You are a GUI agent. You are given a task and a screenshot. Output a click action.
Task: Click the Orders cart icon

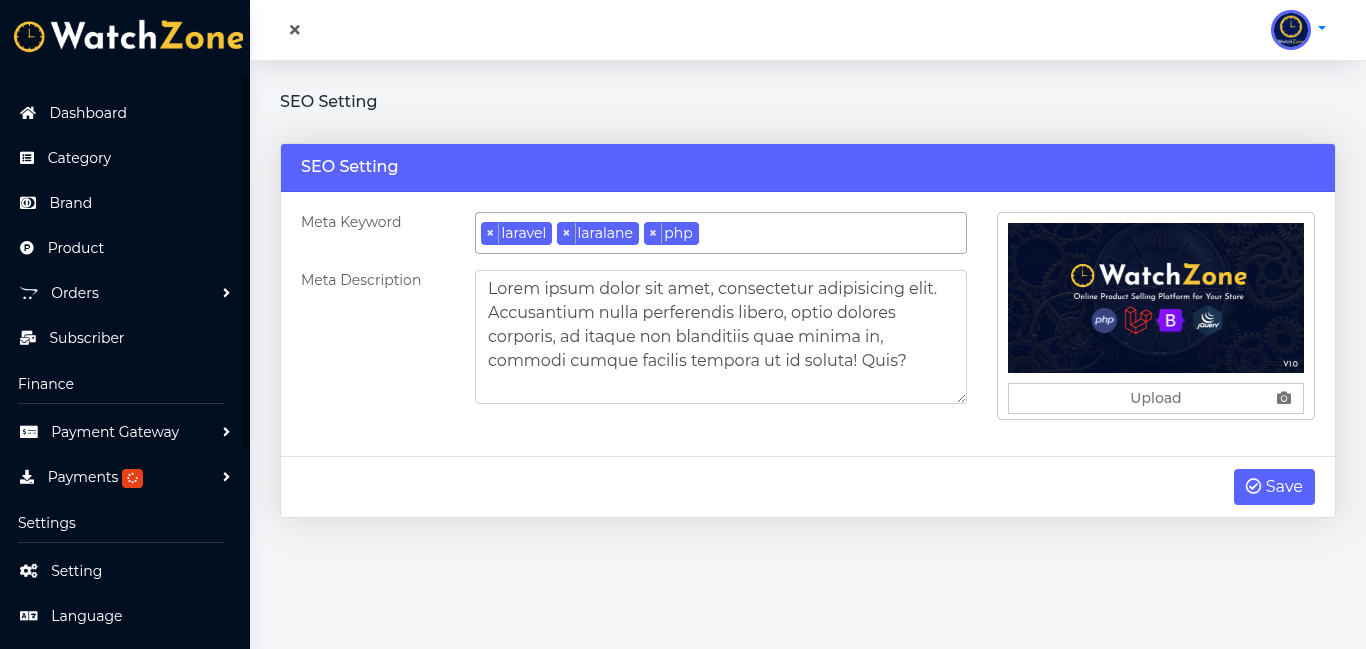28,293
